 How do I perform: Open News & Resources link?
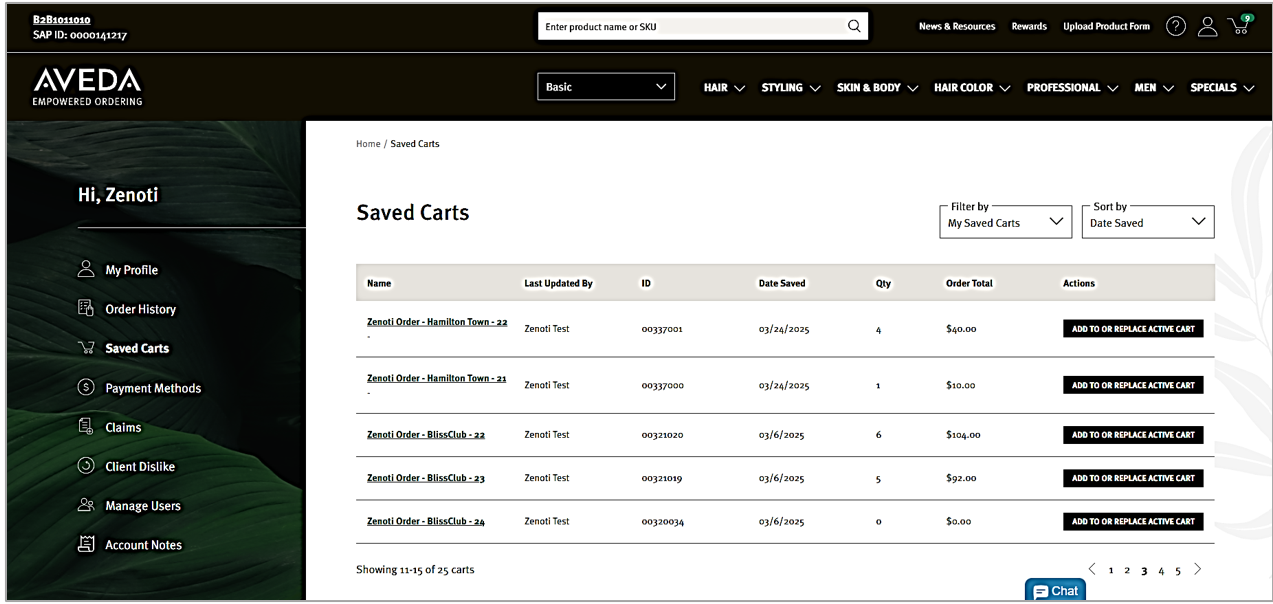(957, 27)
